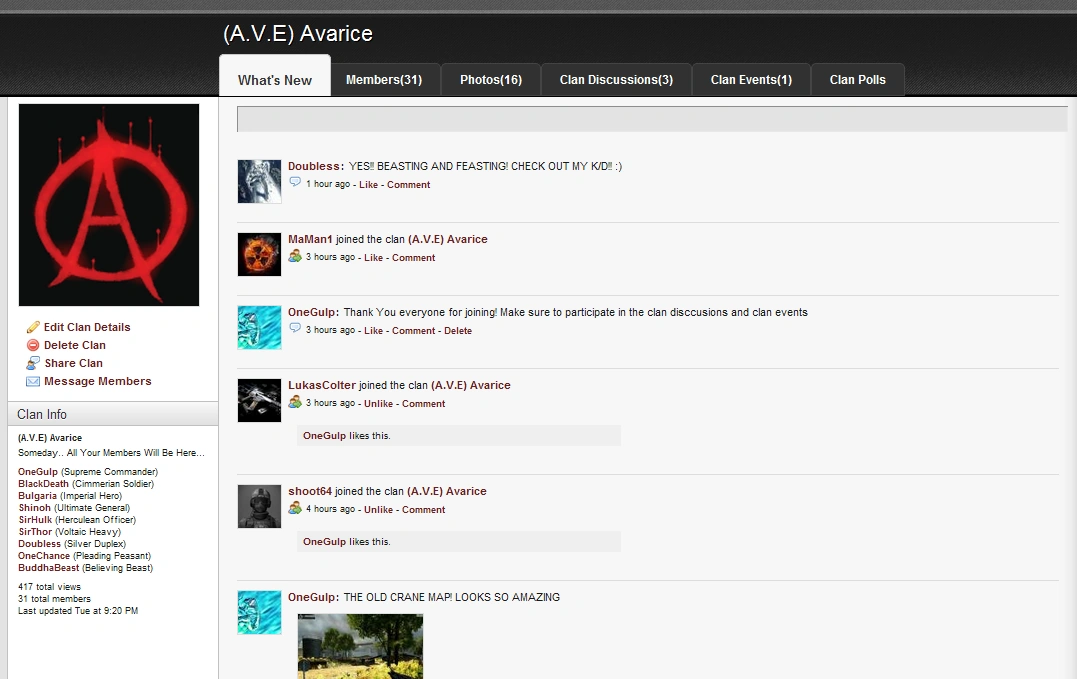Click the group icon beside MaMan1's join notice
The width and height of the screenshot is (1077, 679).
point(294,256)
